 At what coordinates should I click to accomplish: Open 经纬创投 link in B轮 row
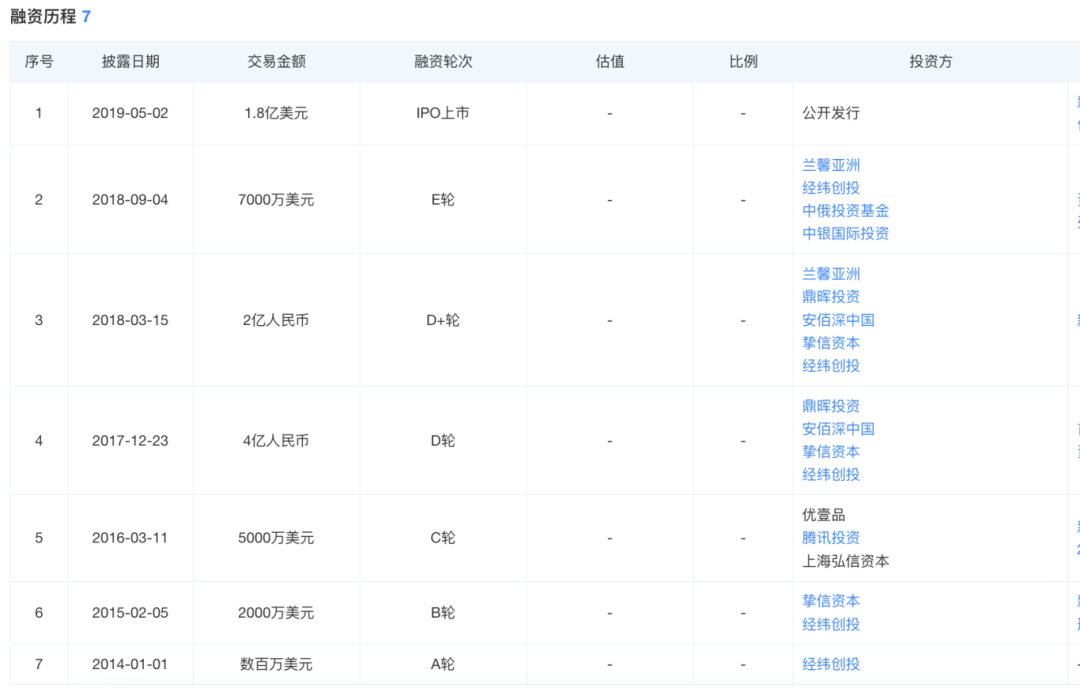[x=831, y=625]
